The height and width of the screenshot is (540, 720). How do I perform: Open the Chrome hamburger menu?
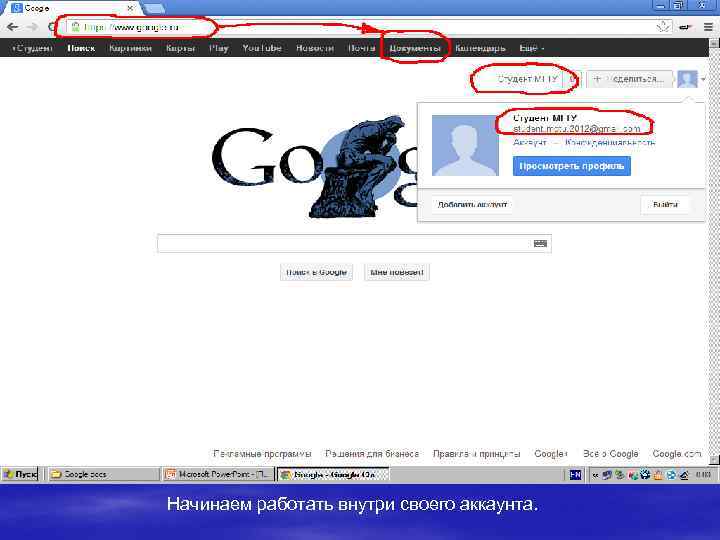708,27
